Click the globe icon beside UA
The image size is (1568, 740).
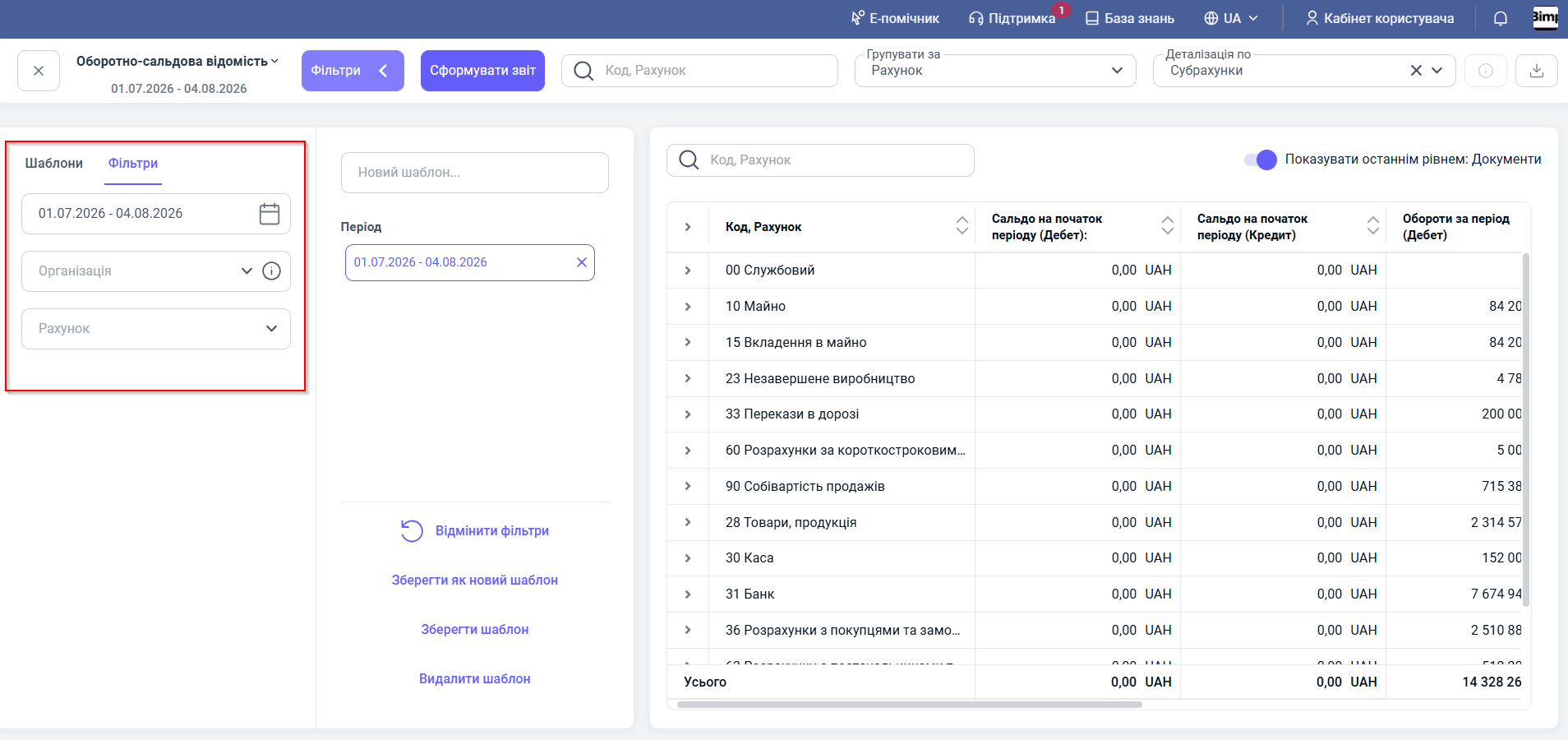[x=1211, y=18]
